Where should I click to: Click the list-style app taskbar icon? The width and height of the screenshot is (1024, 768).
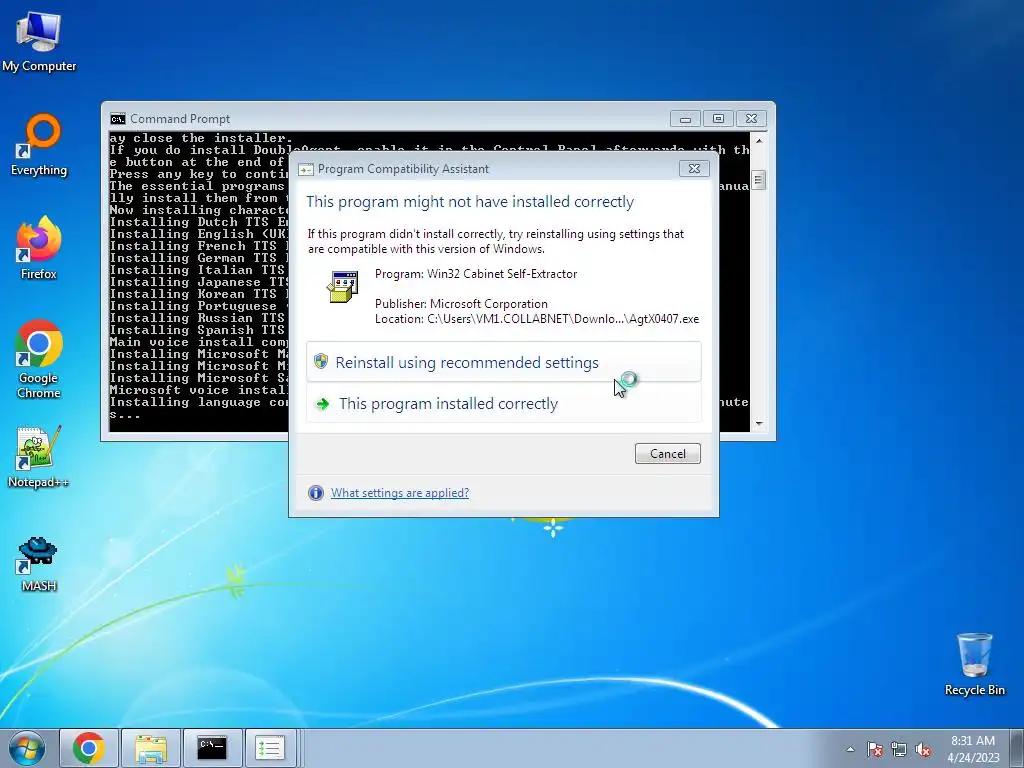click(x=270, y=748)
